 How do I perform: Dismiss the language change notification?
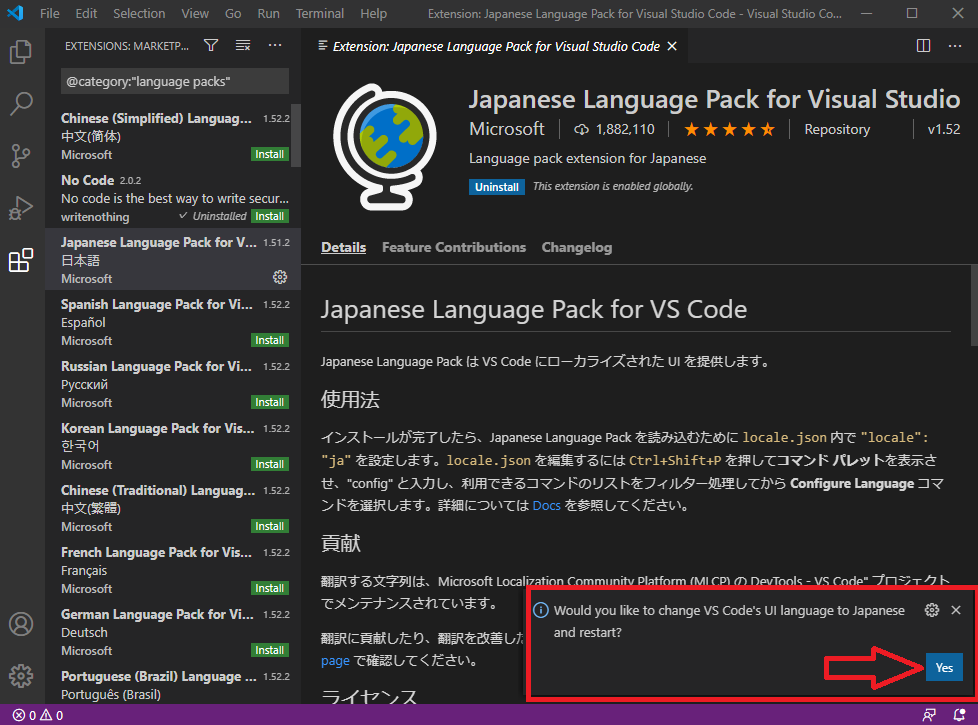tap(956, 610)
